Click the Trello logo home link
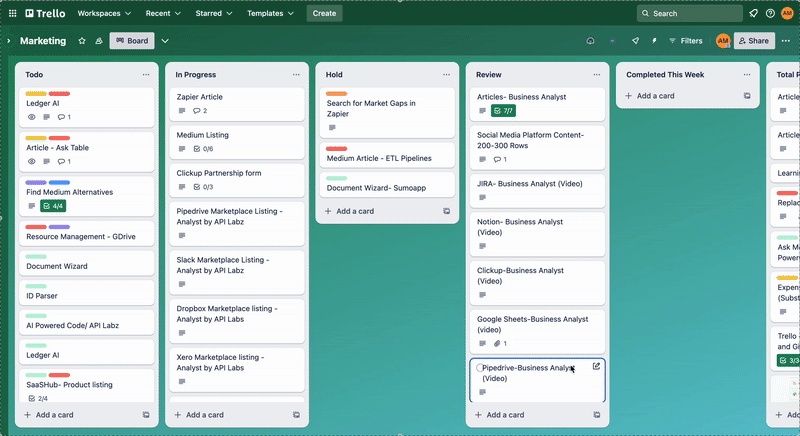Viewport: 800px width, 436px height. pos(45,13)
